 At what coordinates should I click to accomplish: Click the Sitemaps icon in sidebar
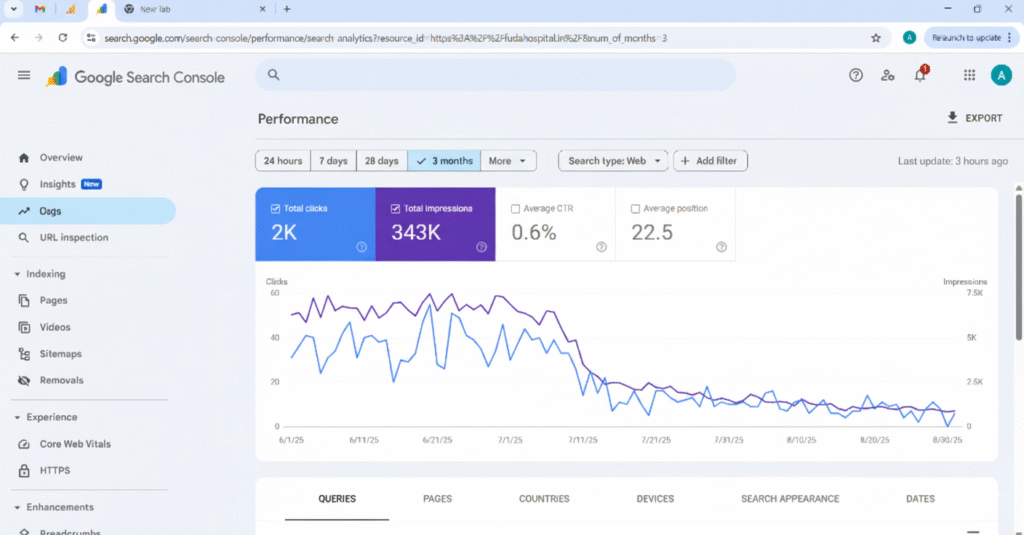tap(24, 354)
